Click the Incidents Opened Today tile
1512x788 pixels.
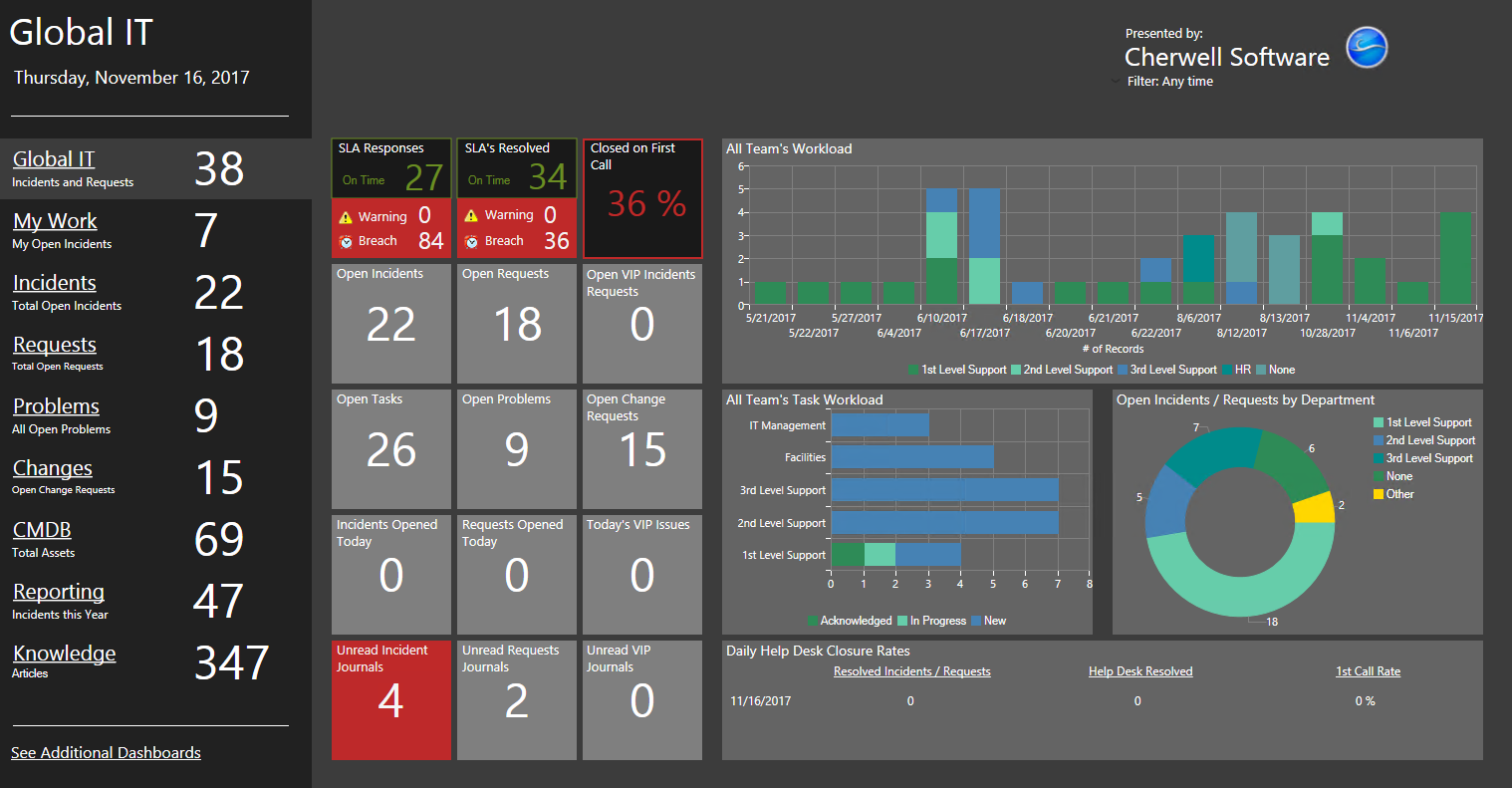tap(391, 575)
